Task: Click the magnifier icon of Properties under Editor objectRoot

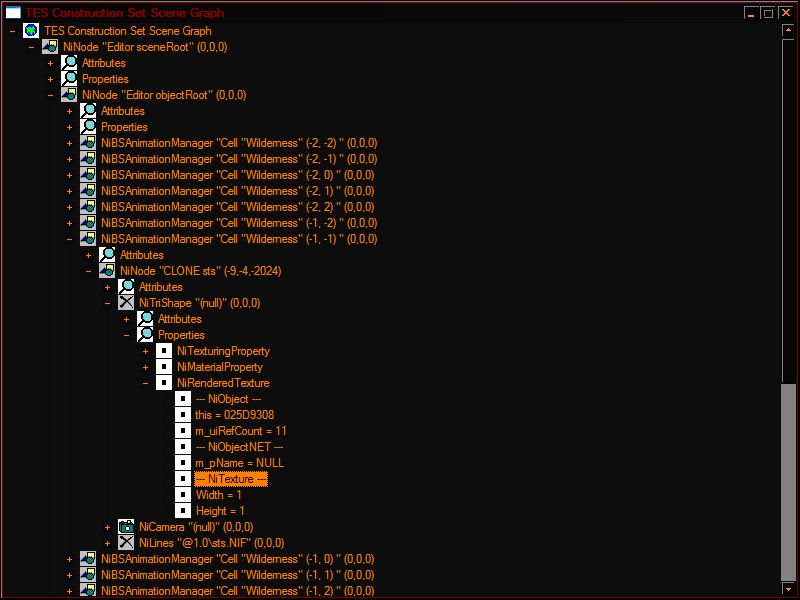Action: (88, 127)
